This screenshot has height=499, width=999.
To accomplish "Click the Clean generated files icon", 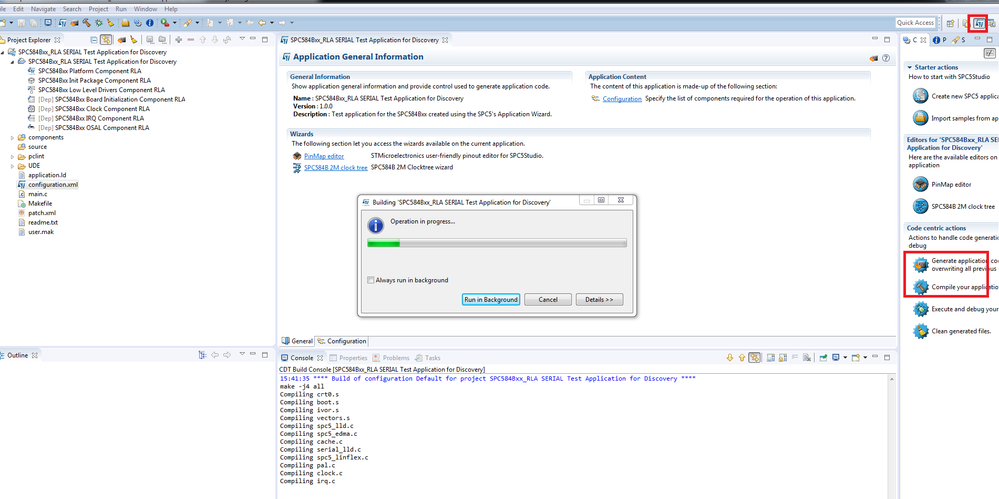I will point(920,331).
